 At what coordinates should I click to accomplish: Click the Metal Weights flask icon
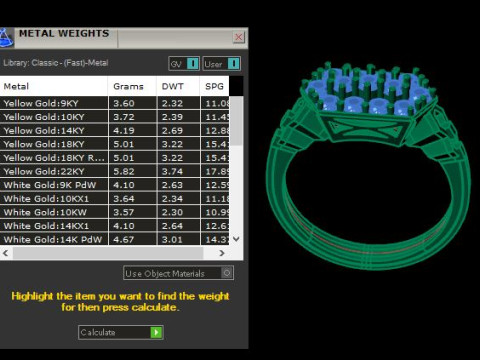6,38
